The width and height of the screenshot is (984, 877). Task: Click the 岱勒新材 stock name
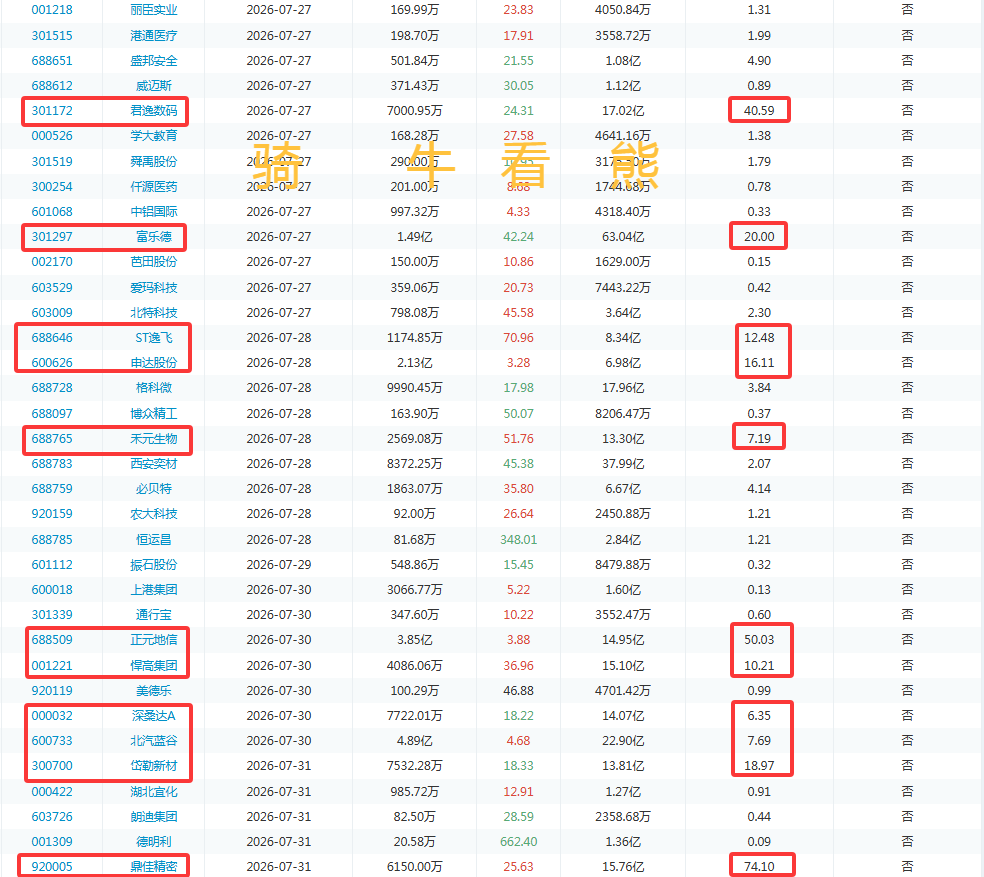(x=154, y=766)
